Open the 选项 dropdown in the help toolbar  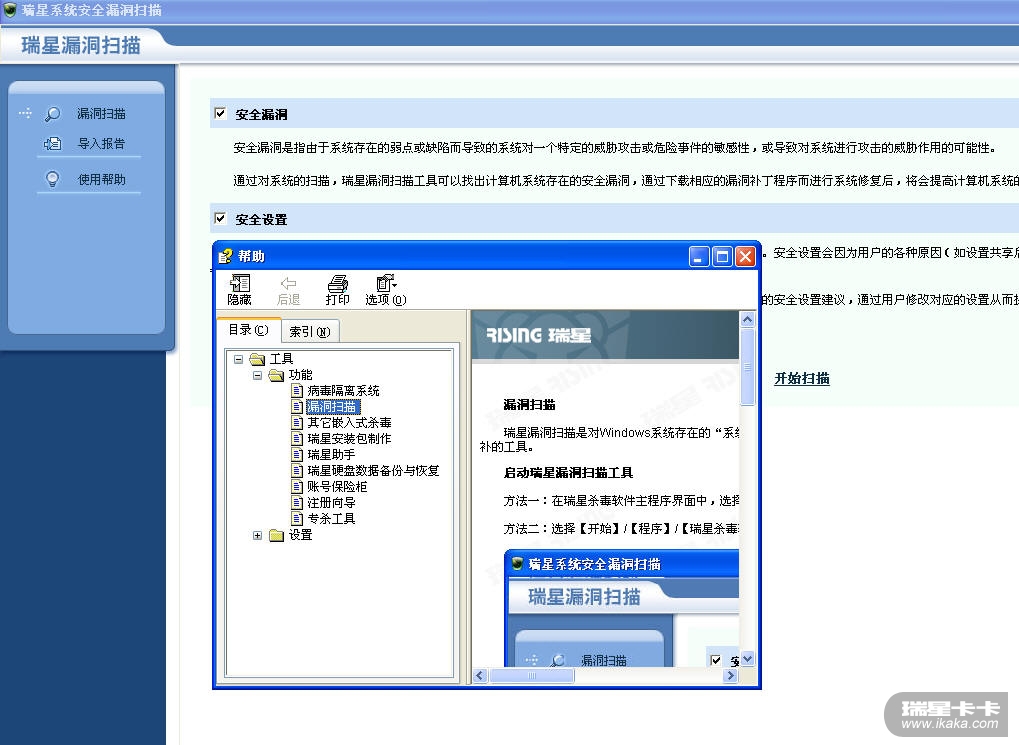[x=385, y=290]
